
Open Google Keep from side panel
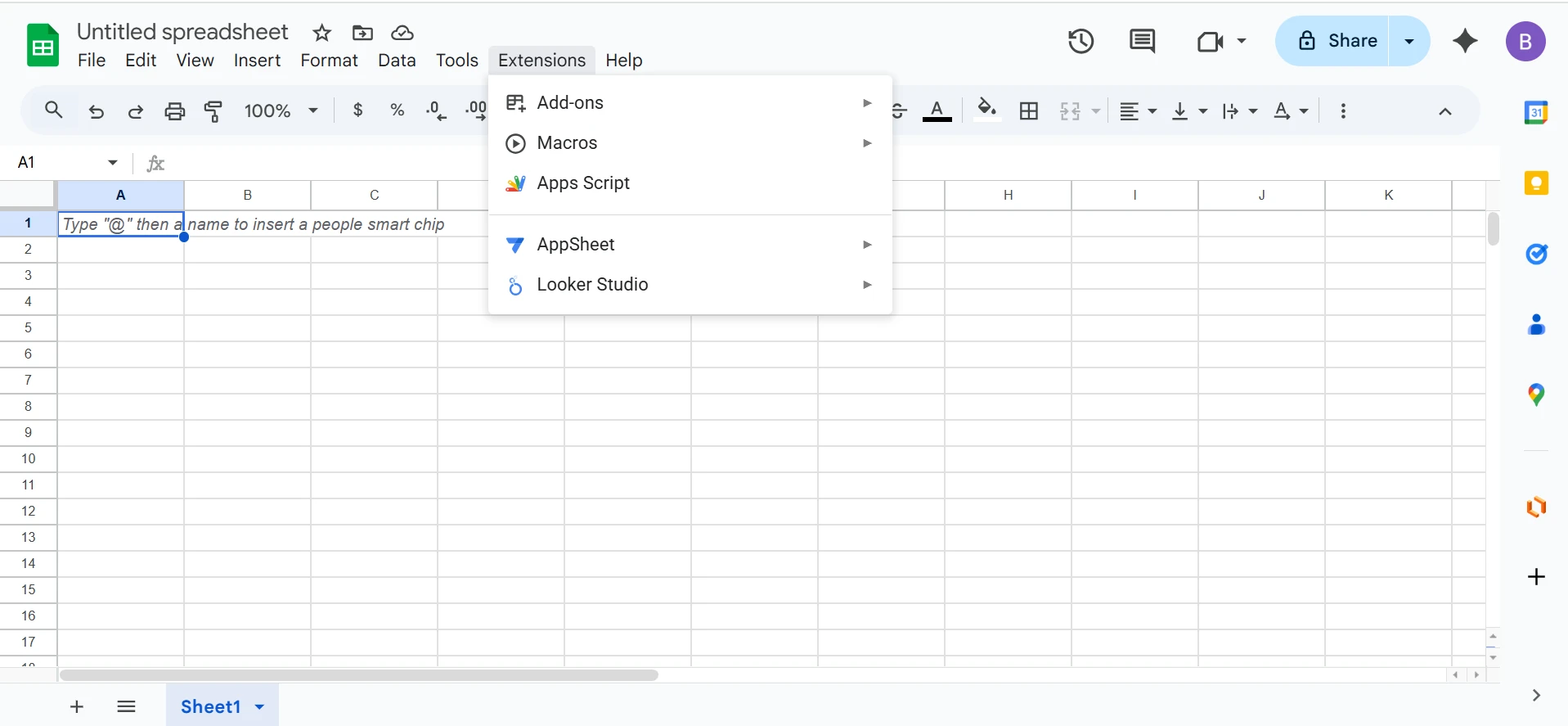[1536, 183]
